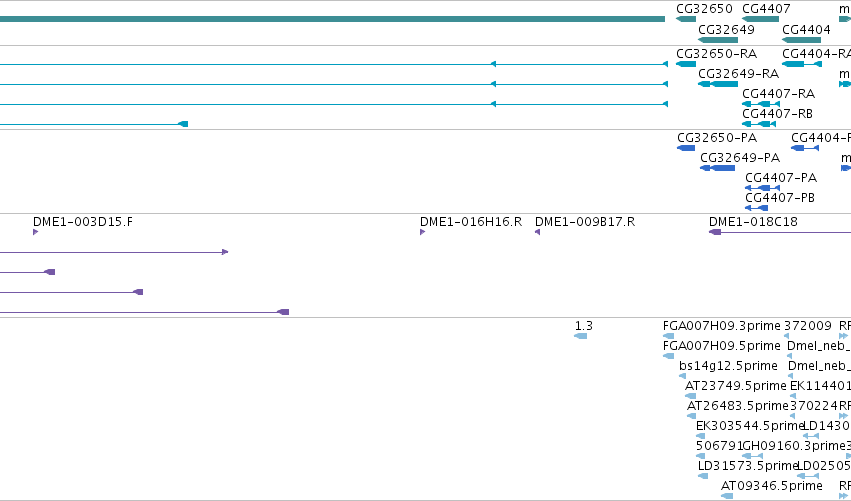Click EST EK303544.5prime
Screen dimensions: 851x501
(x=700, y=436)
